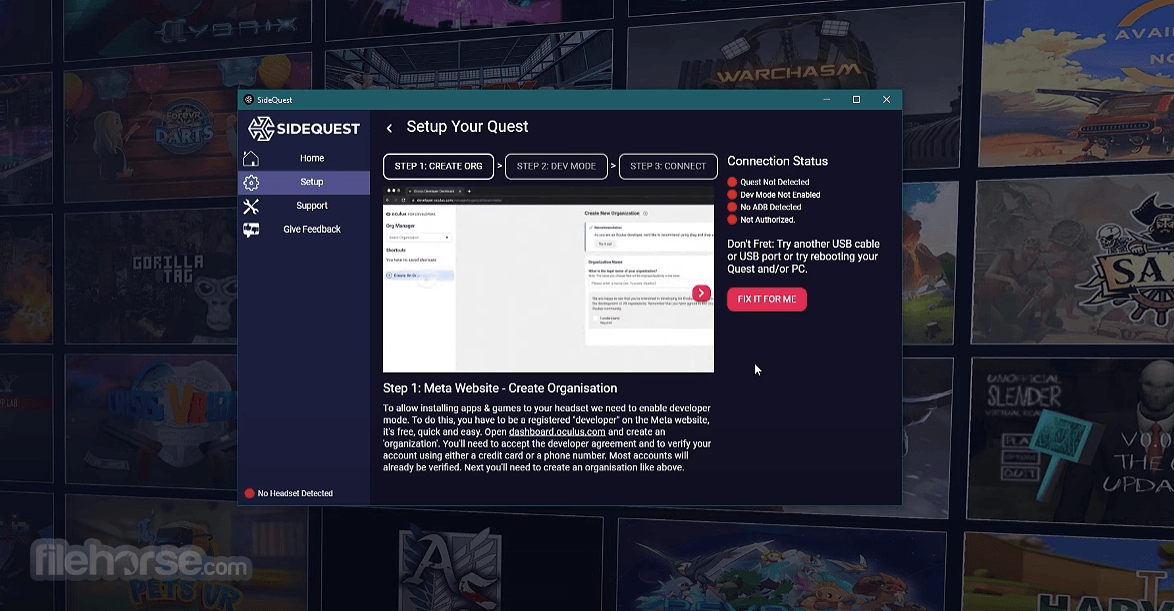Click the No ADB Detected text
This screenshot has height=611, width=1174.
[x=770, y=207]
